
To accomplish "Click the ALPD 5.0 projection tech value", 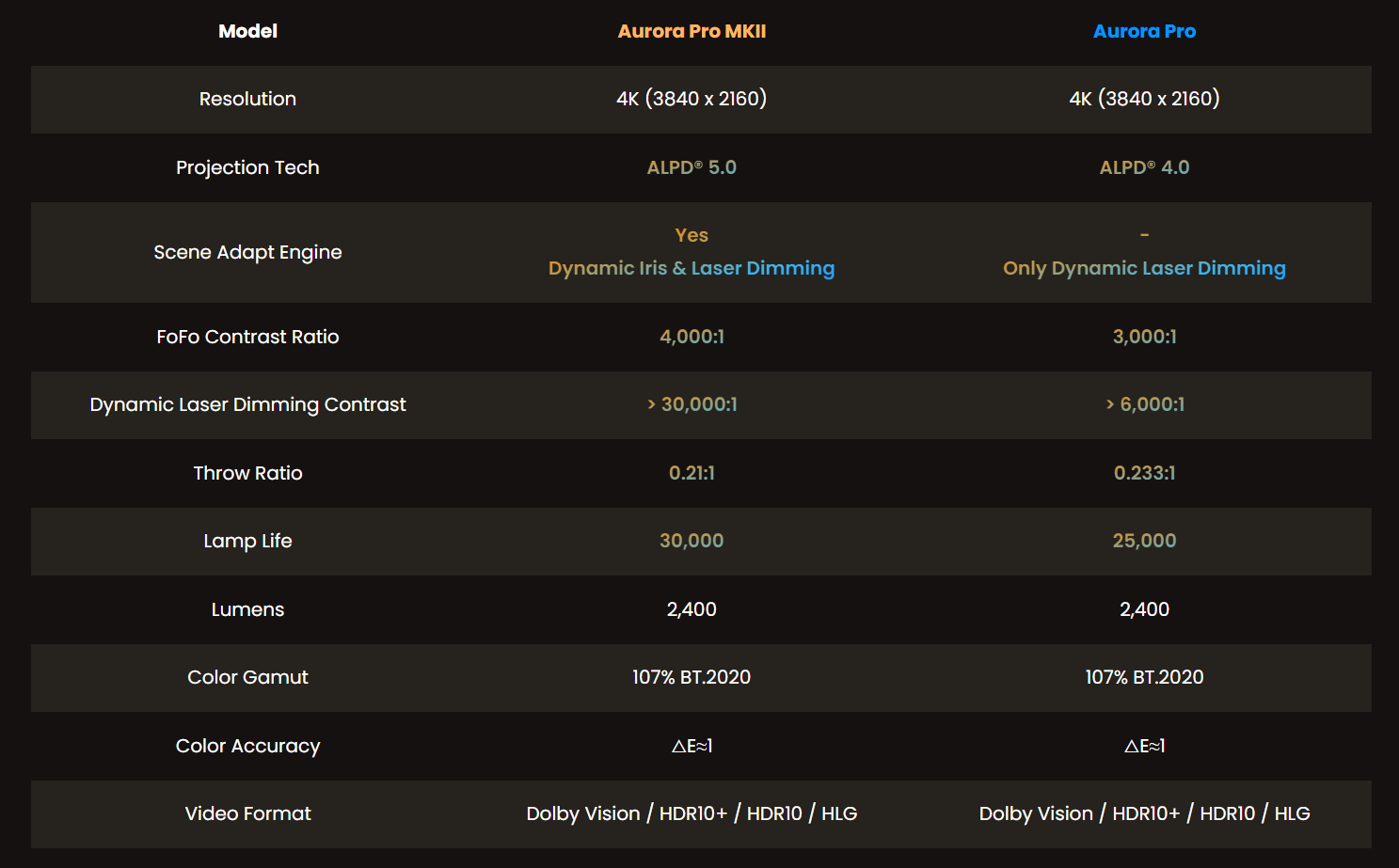I will point(692,167).
